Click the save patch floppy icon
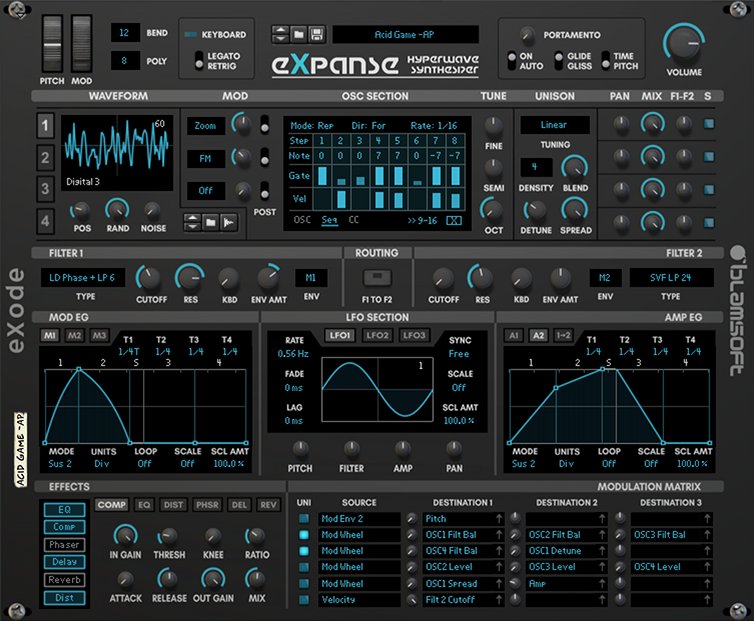 (x=316, y=34)
